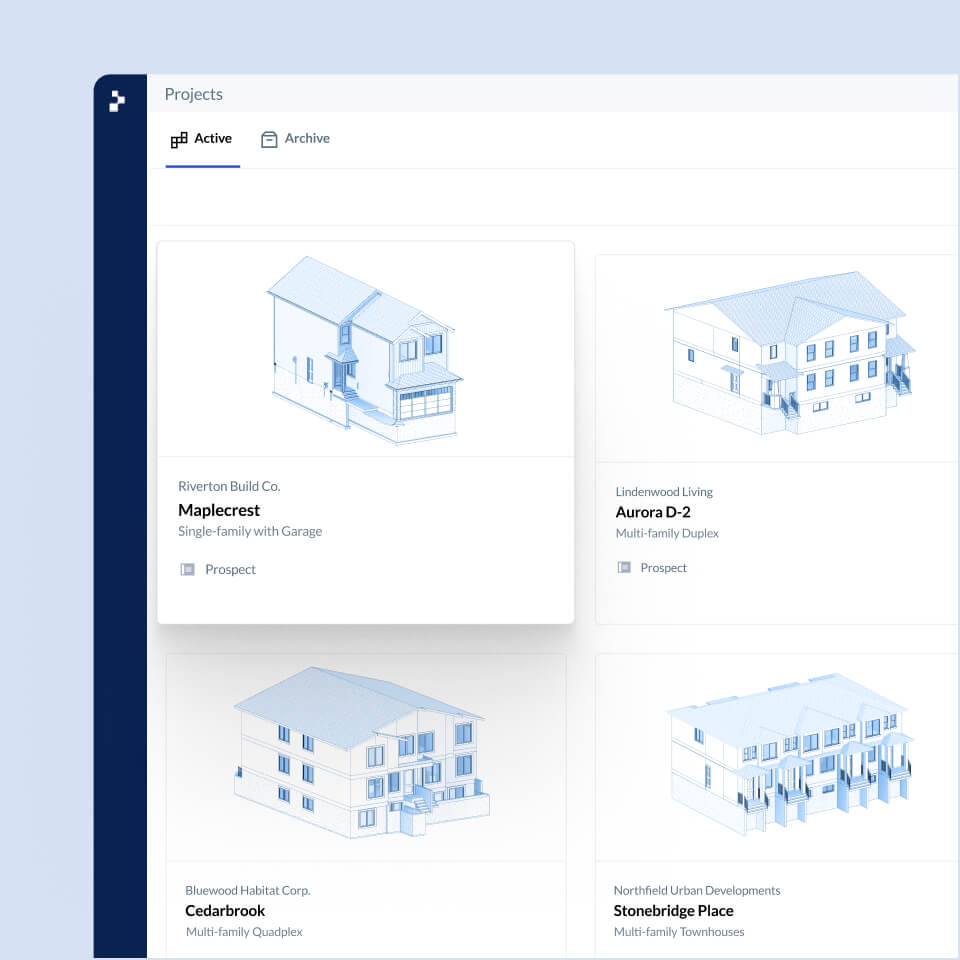Click Aurora D-2's Prospect status icon
The height and width of the screenshot is (960, 960).
tap(624, 568)
